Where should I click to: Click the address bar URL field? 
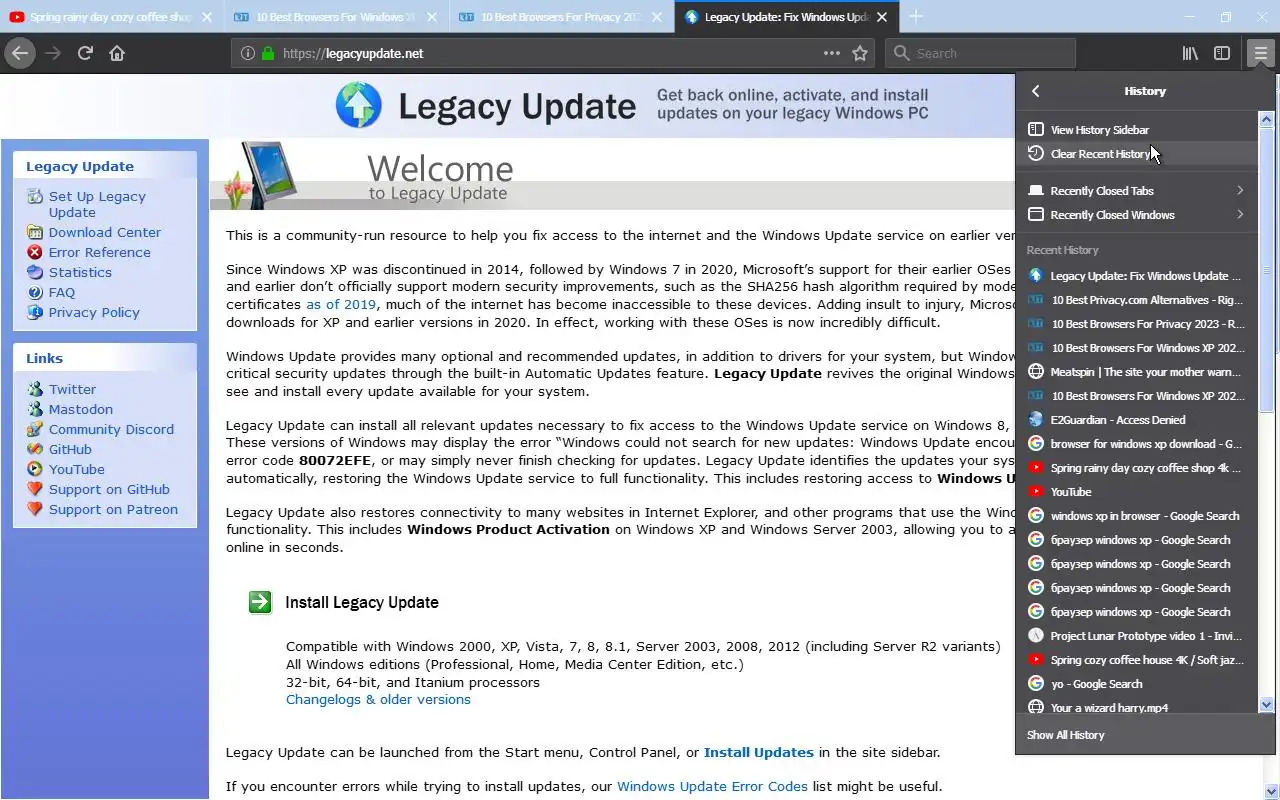pyautogui.click(x=550, y=53)
